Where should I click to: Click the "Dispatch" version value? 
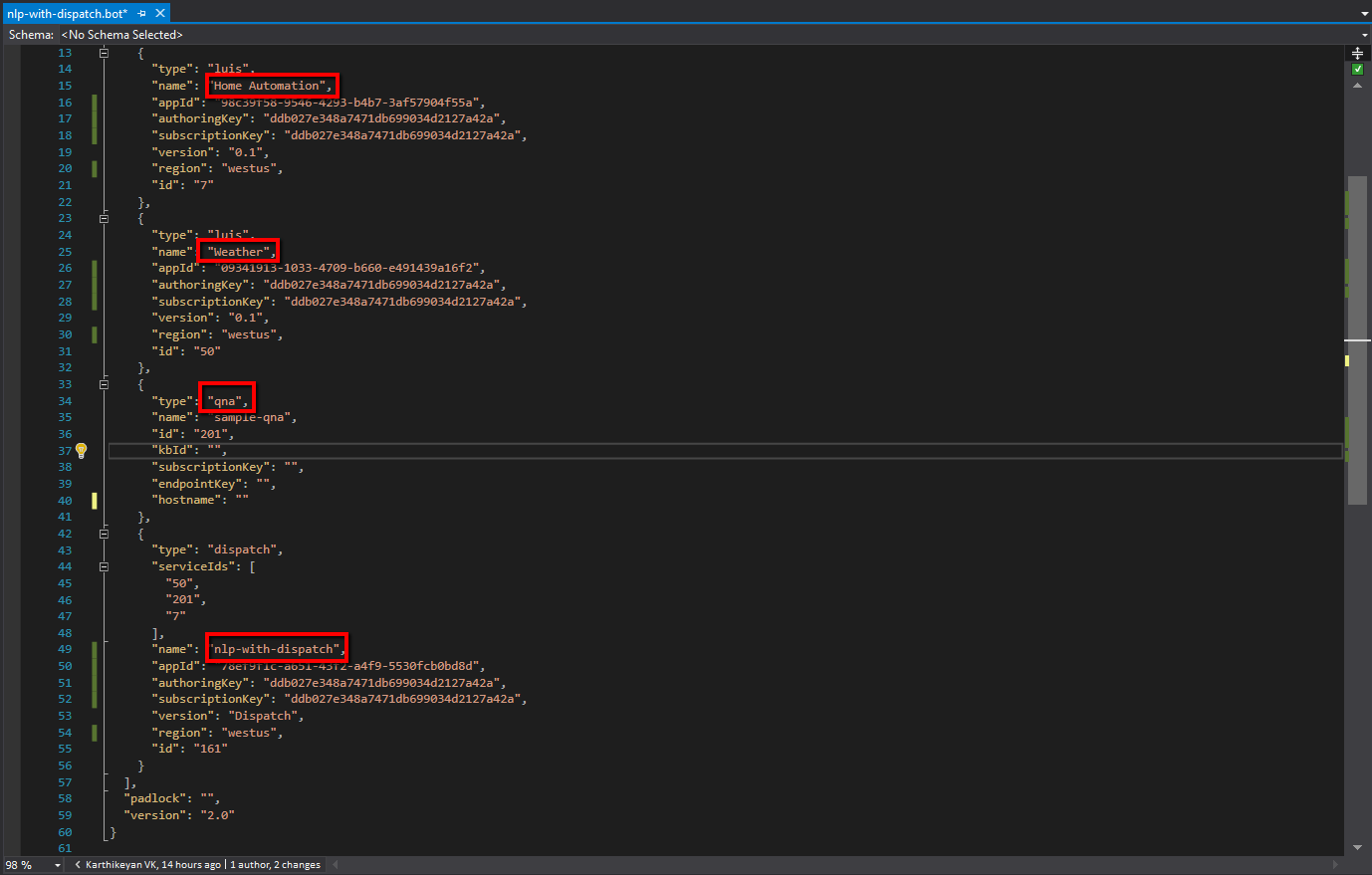click(x=263, y=716)
